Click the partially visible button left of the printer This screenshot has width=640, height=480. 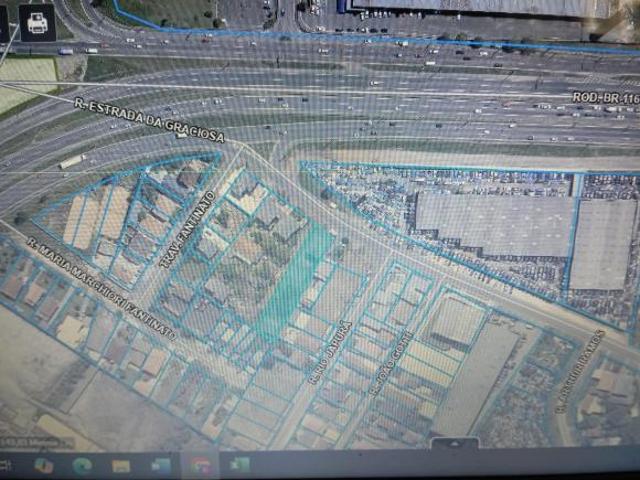pyautogui.click(x=4, y=23)
